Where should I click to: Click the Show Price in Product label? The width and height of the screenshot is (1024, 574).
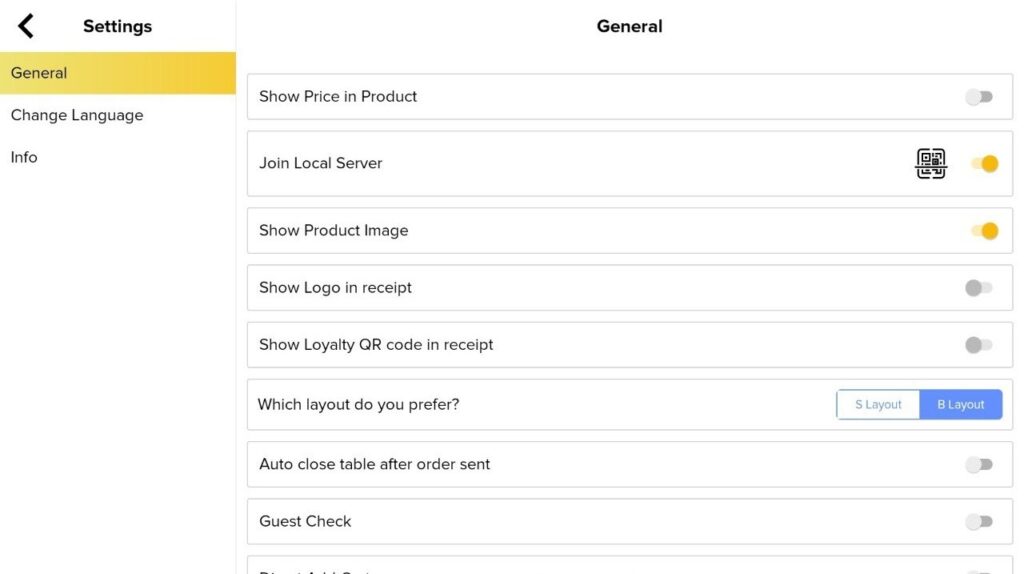[x=338, y=97]
